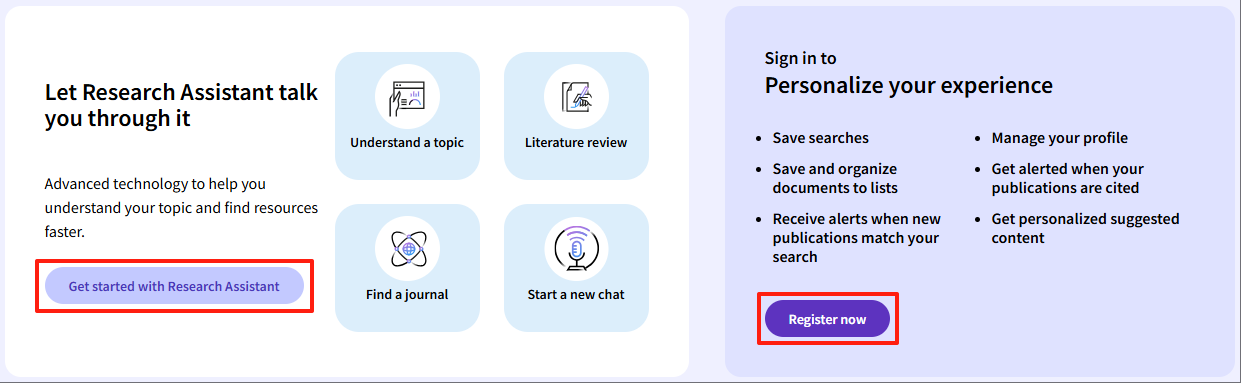
Task: Select the Literature review document icon
Action: pyautogui.click(x=576, y=96)
